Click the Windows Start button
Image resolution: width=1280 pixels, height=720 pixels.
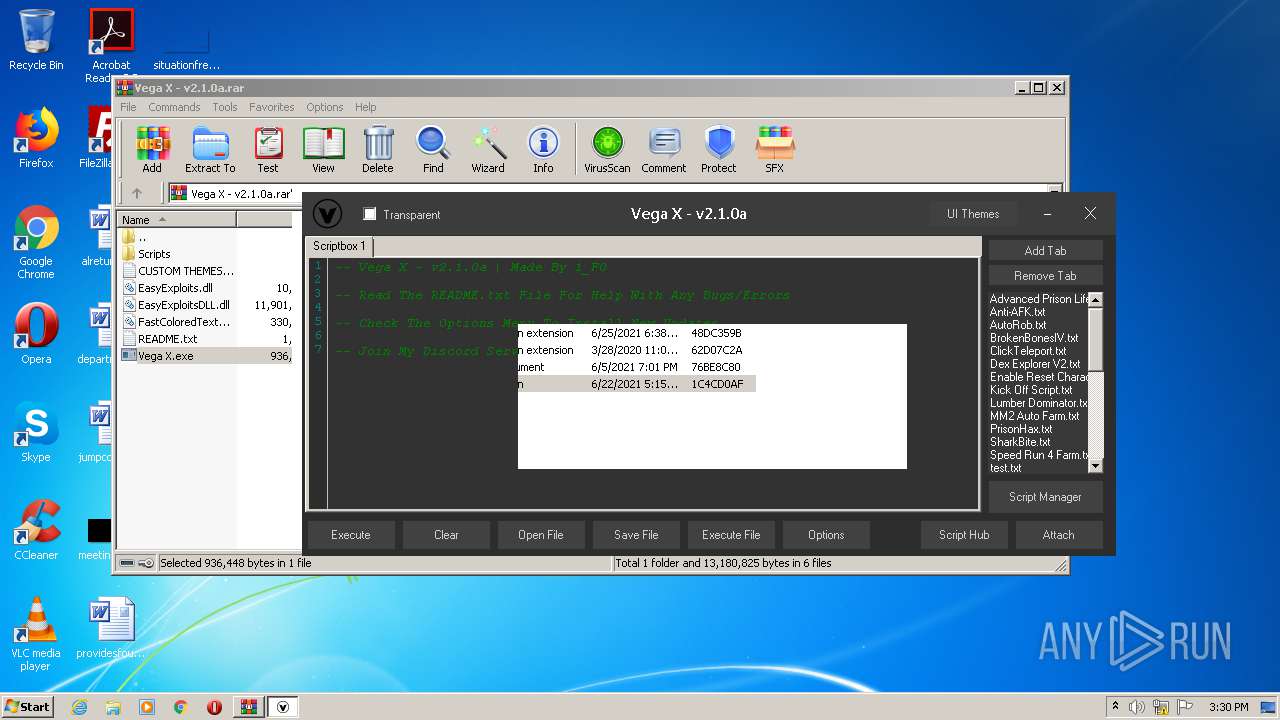pos(28,707)
